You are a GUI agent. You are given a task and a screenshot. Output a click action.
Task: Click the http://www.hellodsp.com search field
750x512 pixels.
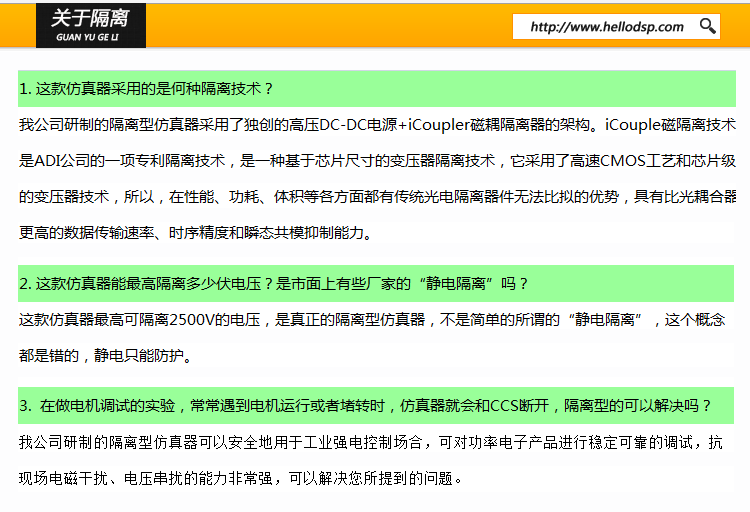coord(616,26)
